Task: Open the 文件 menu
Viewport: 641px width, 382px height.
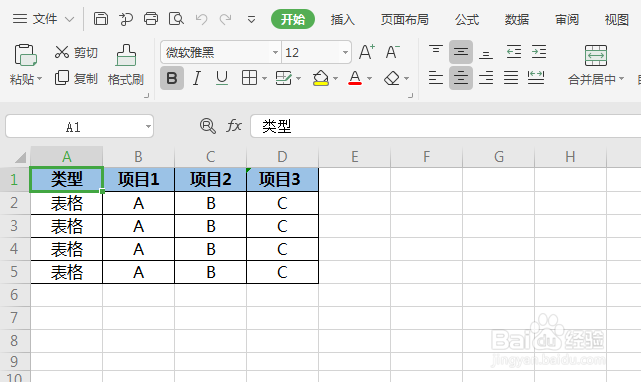Action: pos(45,19)
